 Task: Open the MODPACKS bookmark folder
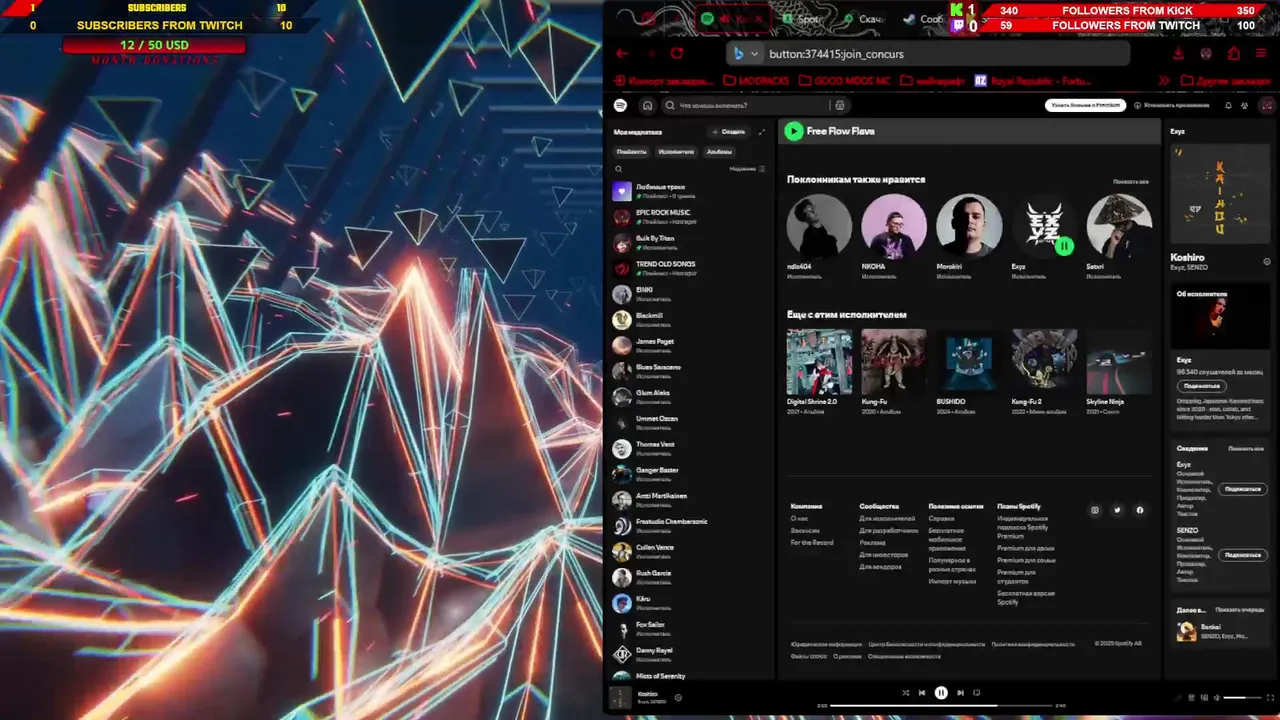click(x=756, y=81)
